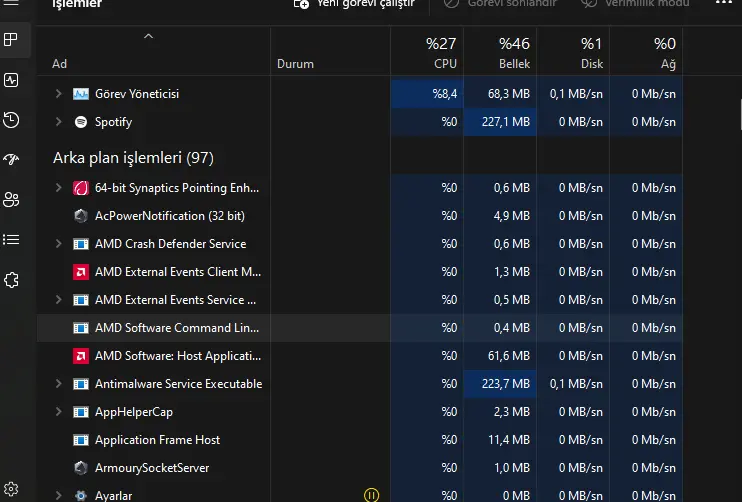742x502 pixels.
Task: Expand the Spotify process group
Action: point(58,122)
